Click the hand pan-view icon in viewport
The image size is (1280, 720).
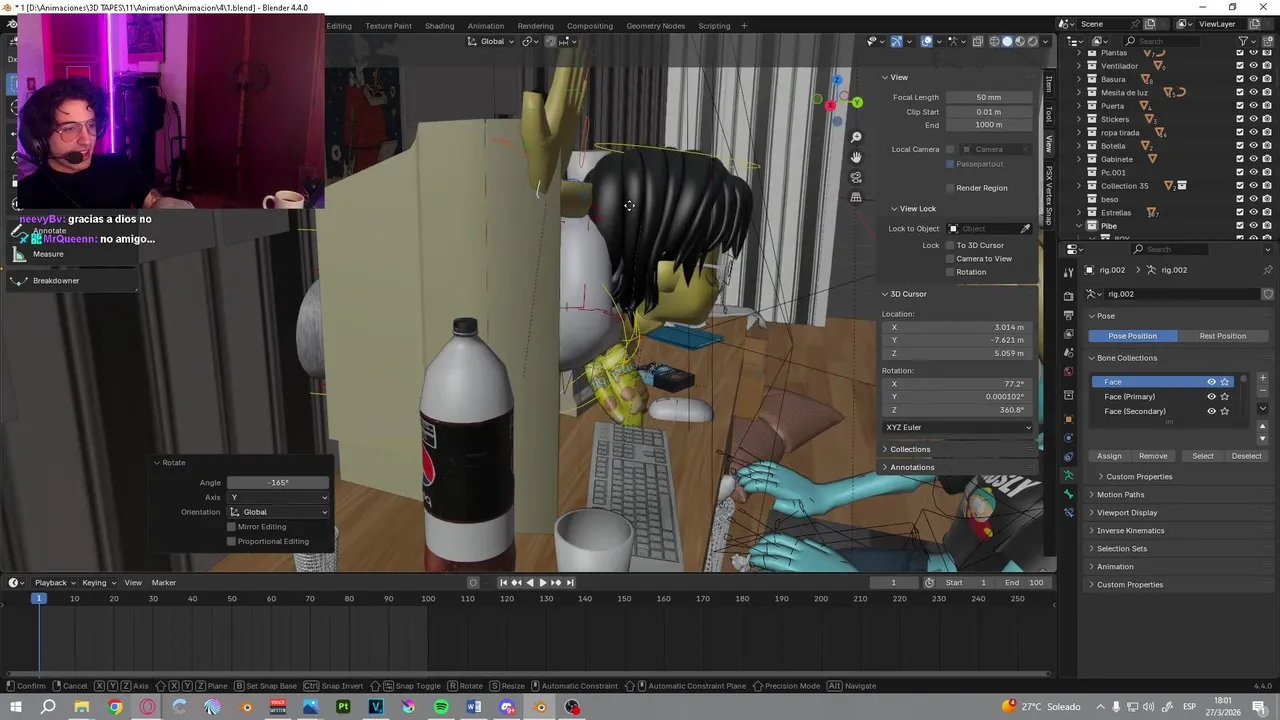(856, 157)
